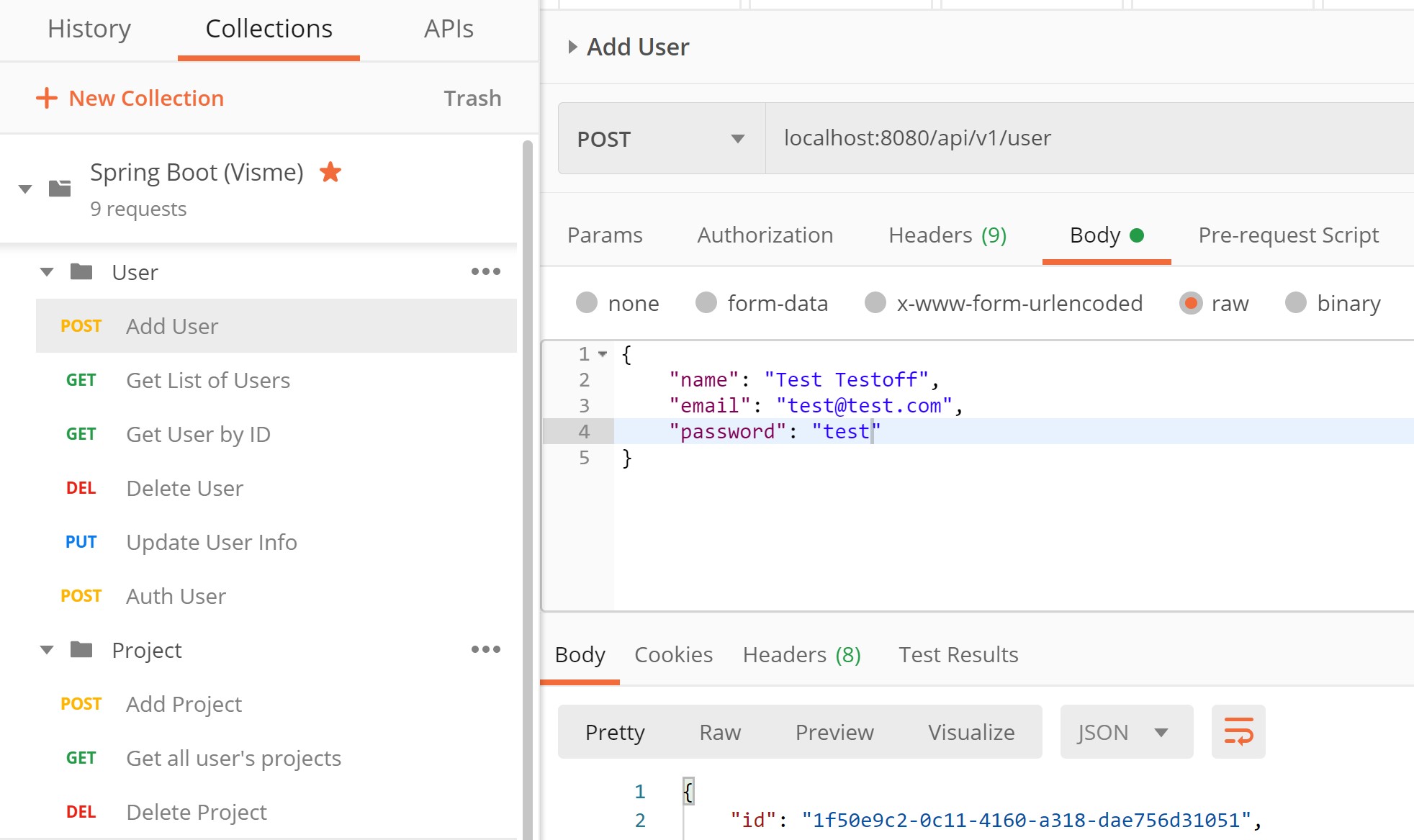Click the Collections tab

pyautogui.click(x=269, y=28)
